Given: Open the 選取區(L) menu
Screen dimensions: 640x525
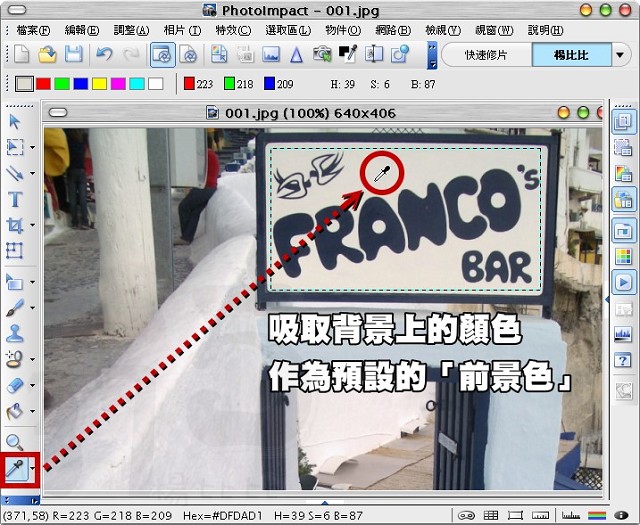Looking at the screenshot, I should 288,30.
